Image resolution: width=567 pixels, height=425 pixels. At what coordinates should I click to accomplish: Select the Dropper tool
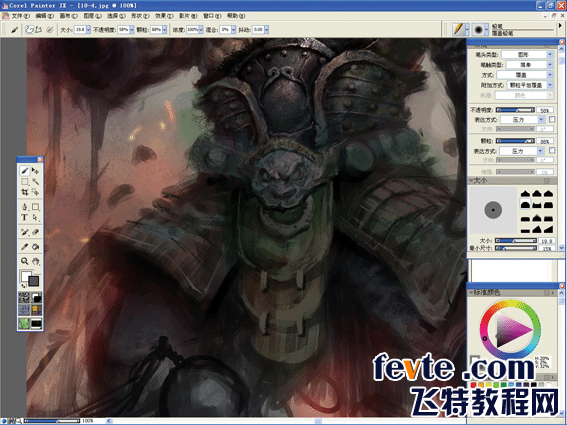(25, 247)
